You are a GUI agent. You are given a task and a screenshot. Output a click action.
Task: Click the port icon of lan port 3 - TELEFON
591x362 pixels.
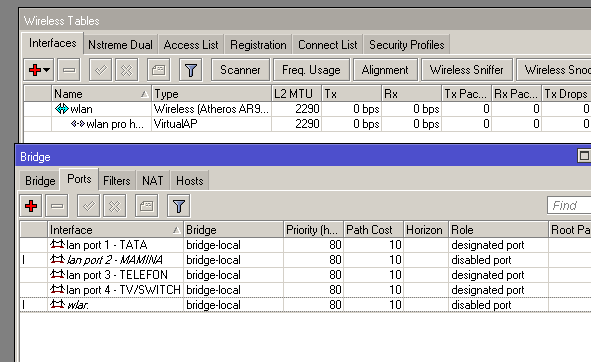pos(57,275)
